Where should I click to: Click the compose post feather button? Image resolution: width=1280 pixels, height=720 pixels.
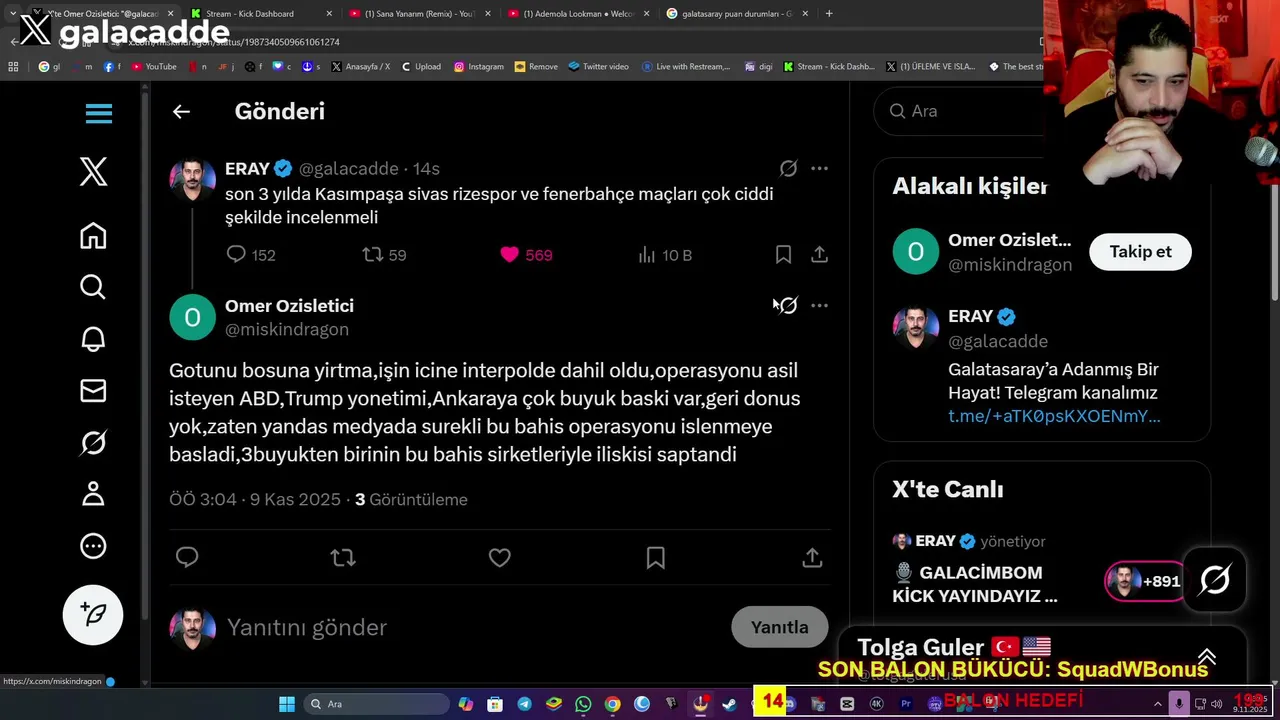tap(93, 614)
